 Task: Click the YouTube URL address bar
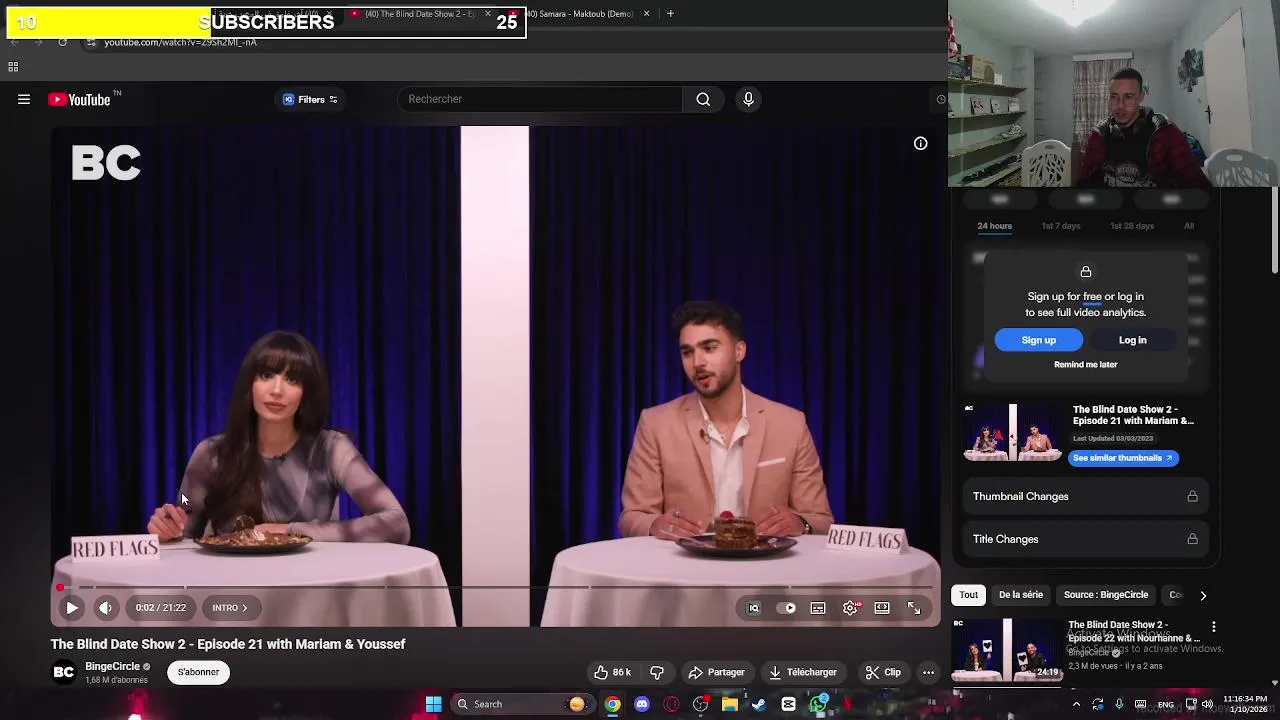[x=180, y=42]
